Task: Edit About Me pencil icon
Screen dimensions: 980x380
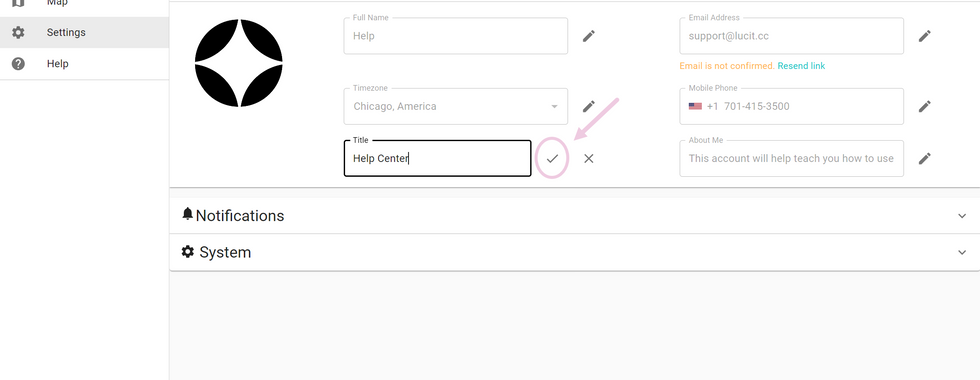Action: [924, 159]
